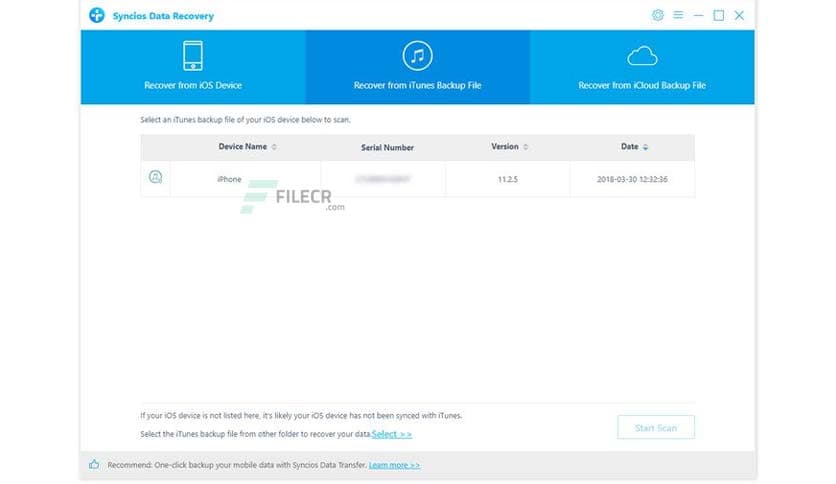Click the Serial Number column header
Image resolution: width=836 pixels, height=484 pixels.
pos(387,148)
